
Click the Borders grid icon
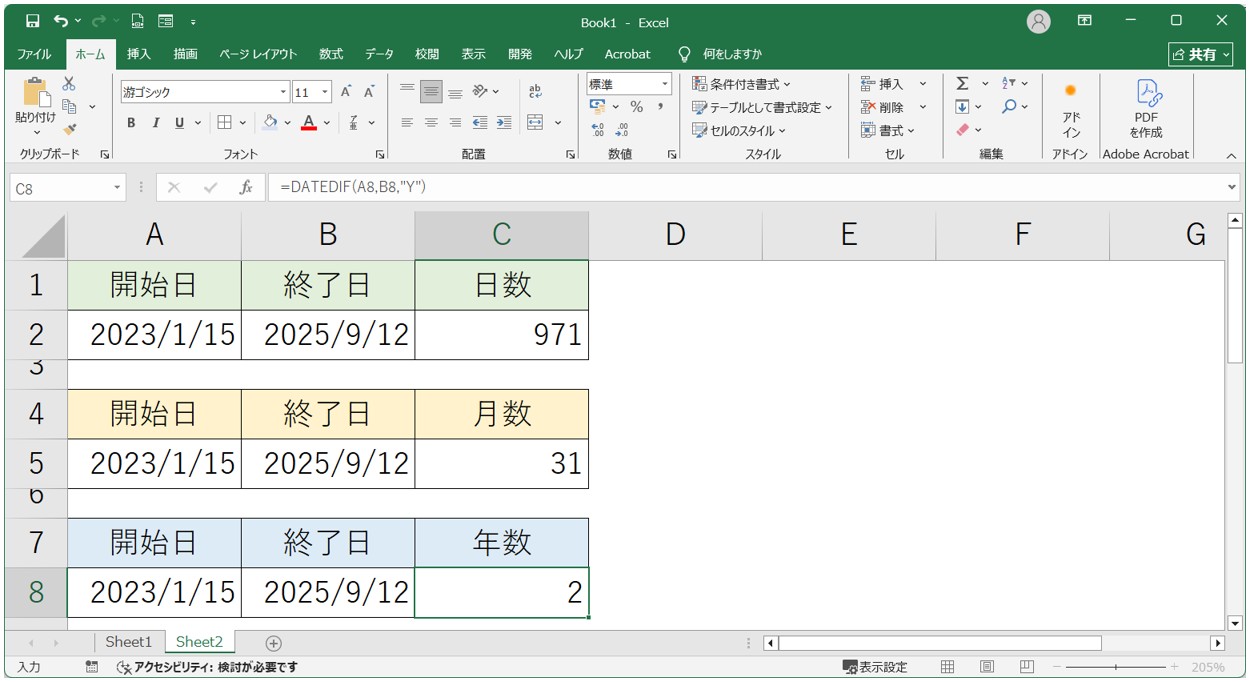[225, 122]
